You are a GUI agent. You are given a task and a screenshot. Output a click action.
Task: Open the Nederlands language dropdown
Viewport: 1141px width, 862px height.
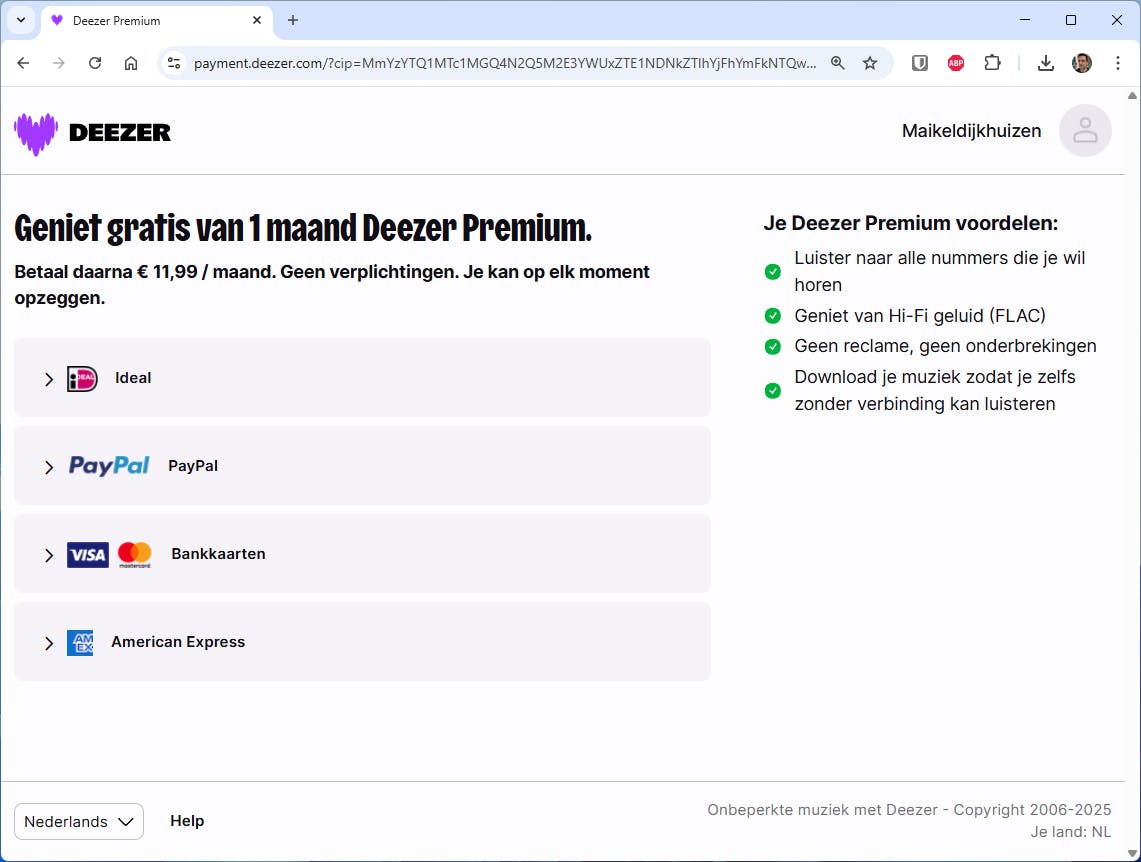[78, 821]
